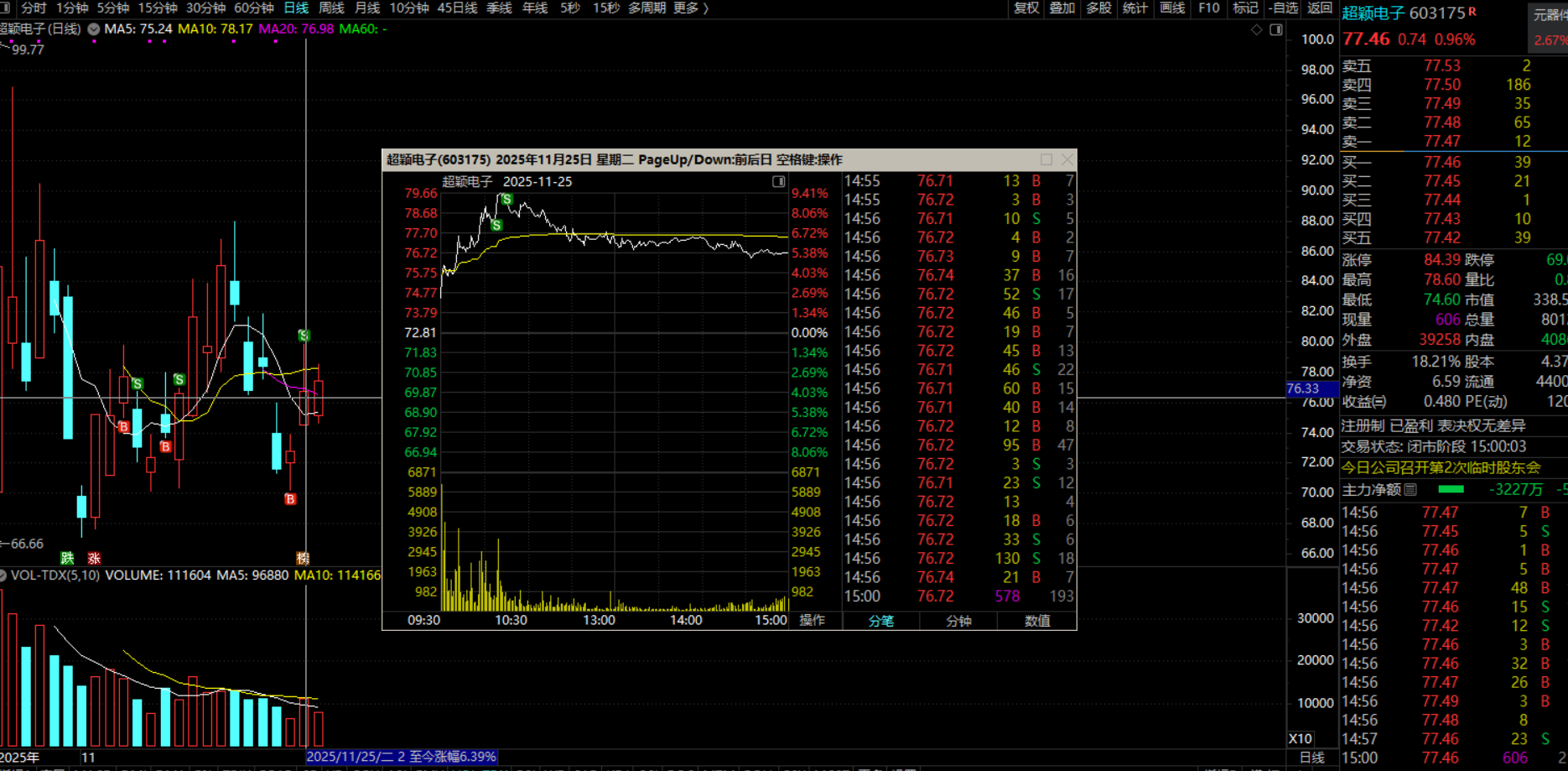Toggle the side panel icon above the price axis
Screen dimensions: 1568x771
tap(1276, 29)
